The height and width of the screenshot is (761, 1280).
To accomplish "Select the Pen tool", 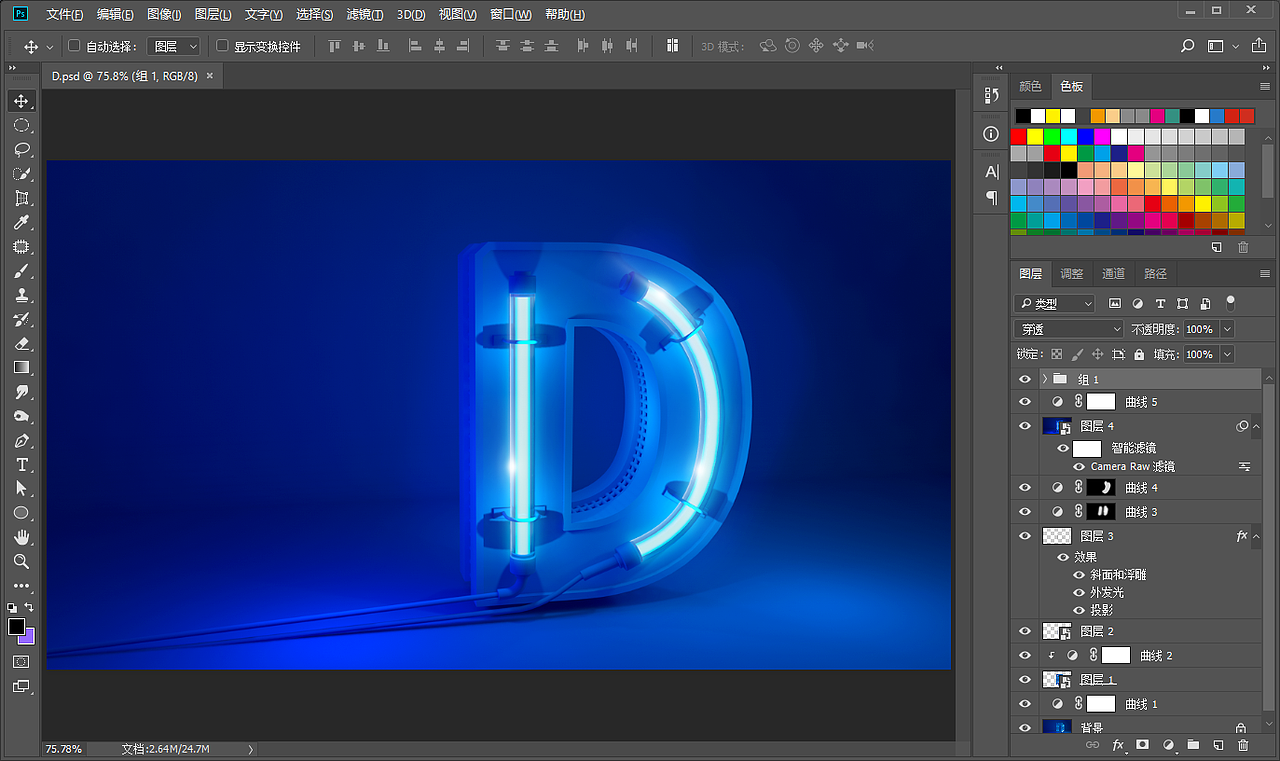I will click(22, 440).
